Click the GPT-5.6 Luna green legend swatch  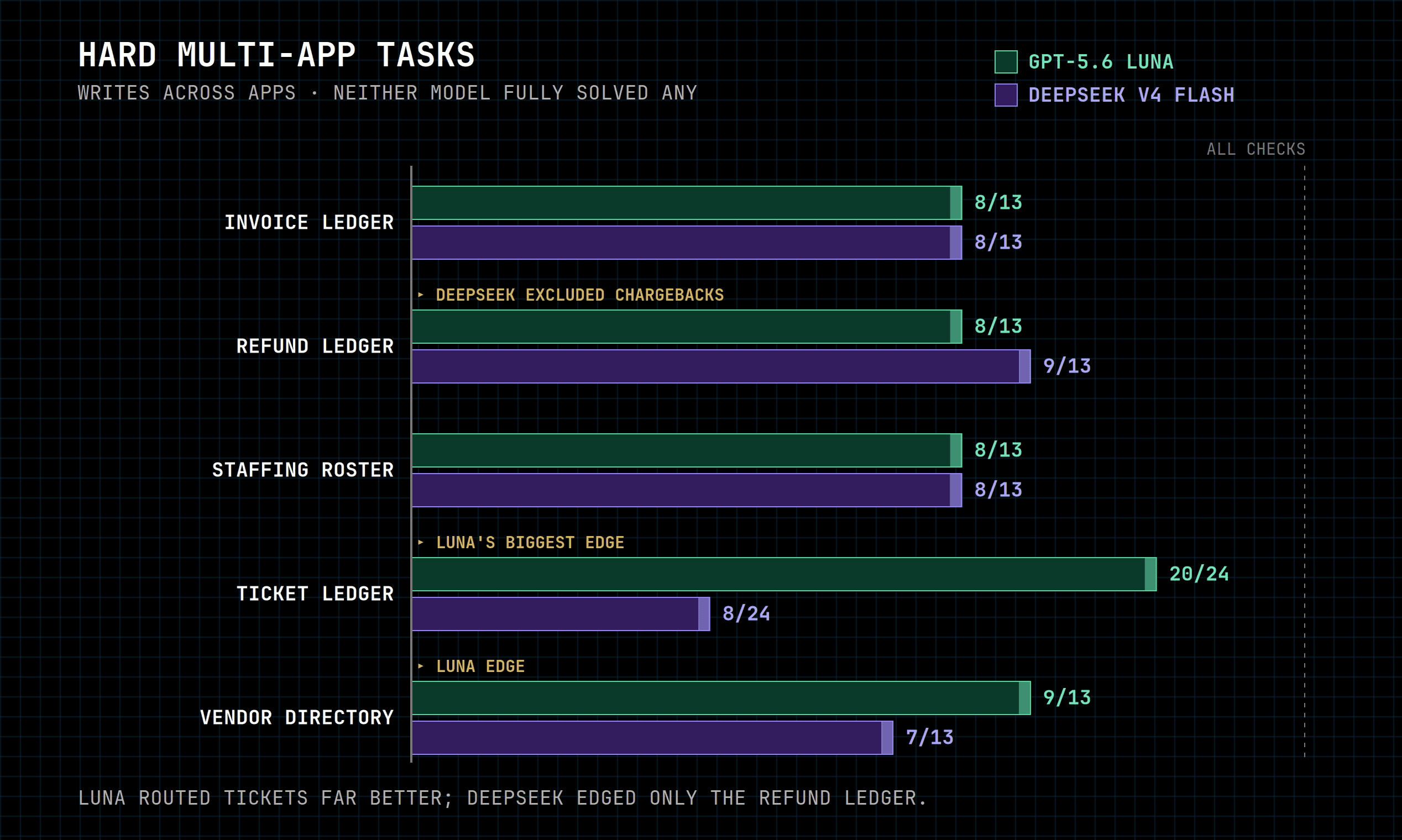[1006, 62]
